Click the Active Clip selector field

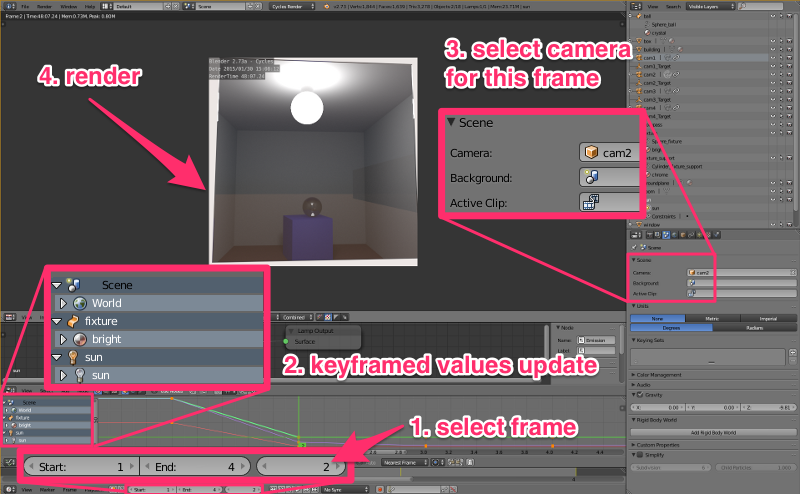741,293
